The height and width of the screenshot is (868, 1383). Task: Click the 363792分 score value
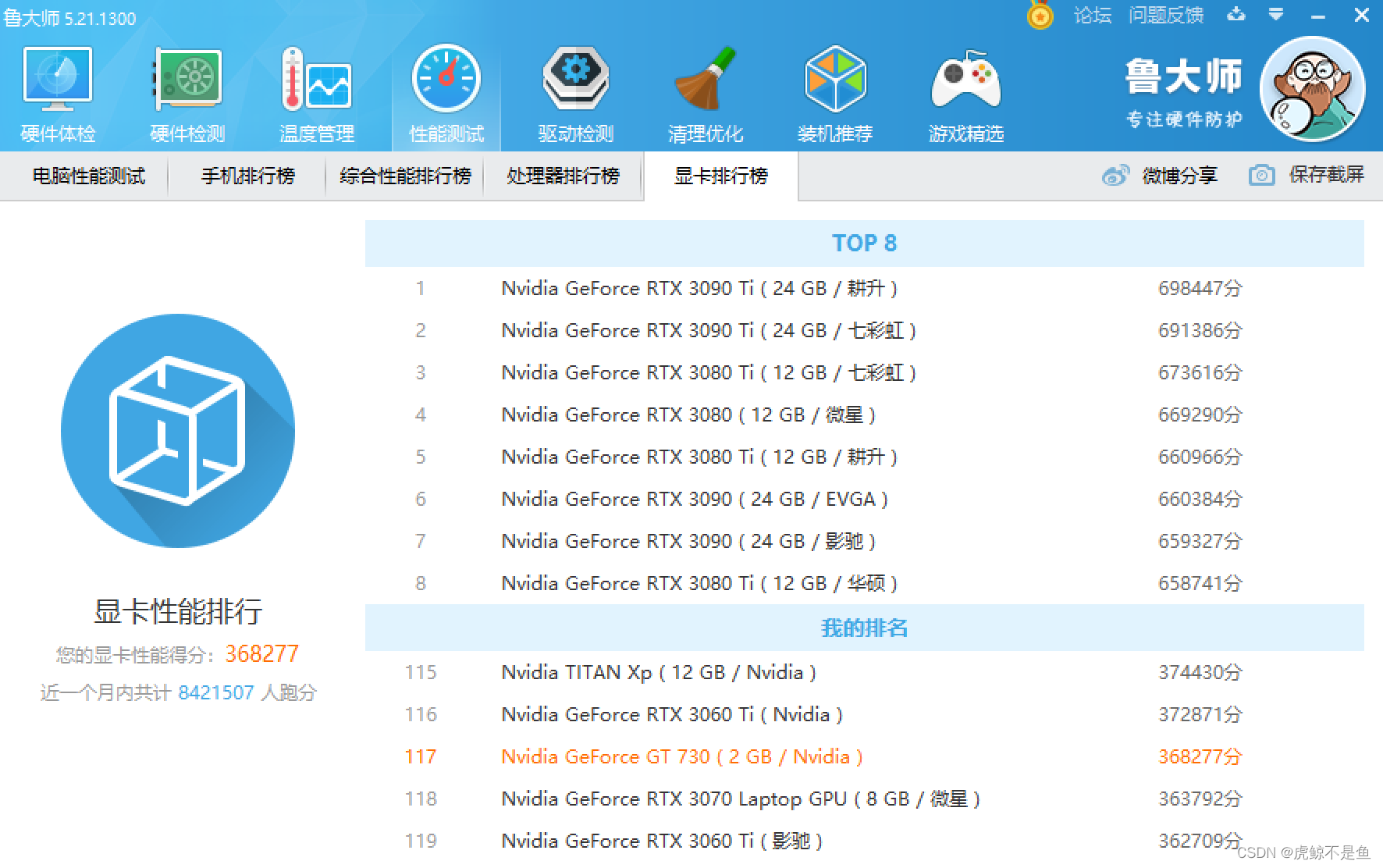pyautogui.click(x=1200, y=799)
